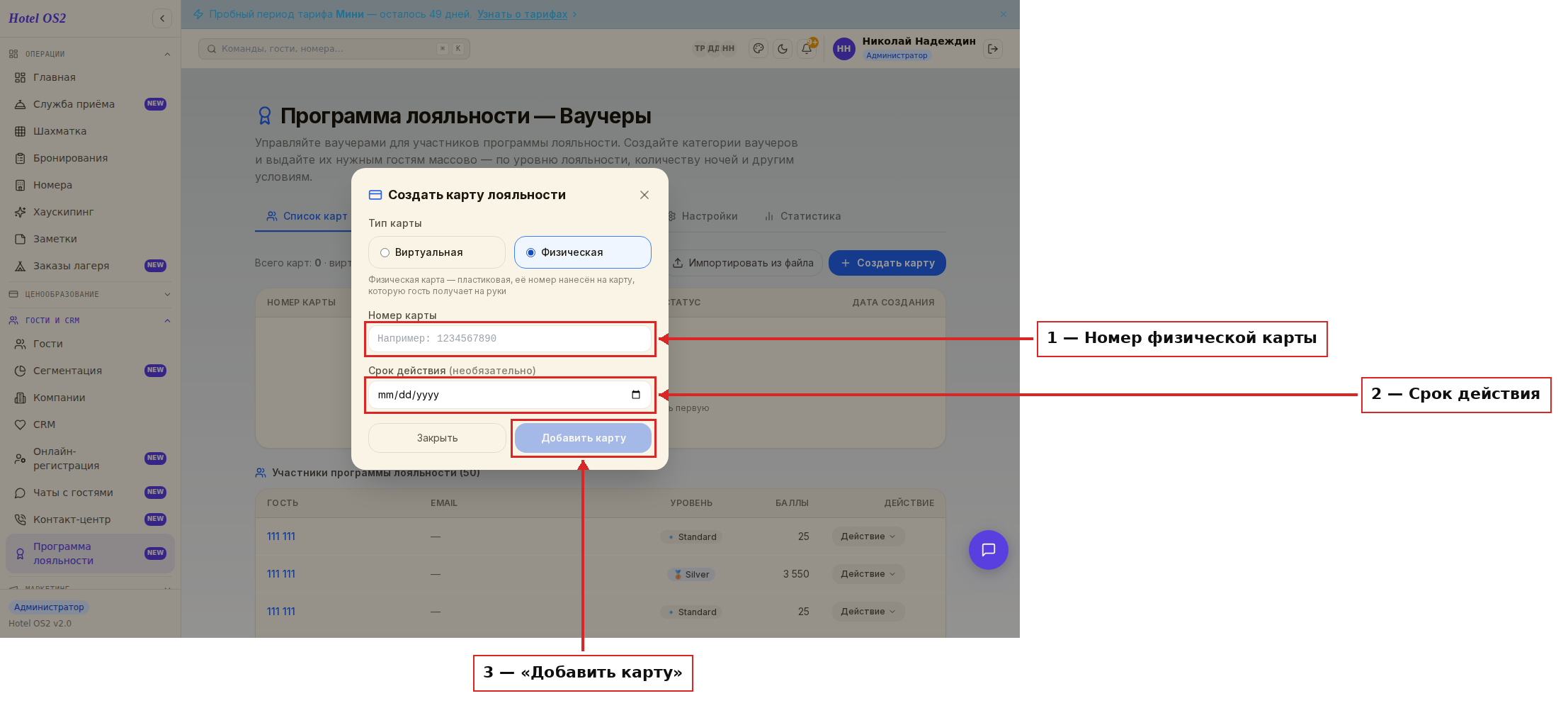This screenshot has height=708, width=1568.
Task: Open Заметки page
Action: [x=90, y=239]
